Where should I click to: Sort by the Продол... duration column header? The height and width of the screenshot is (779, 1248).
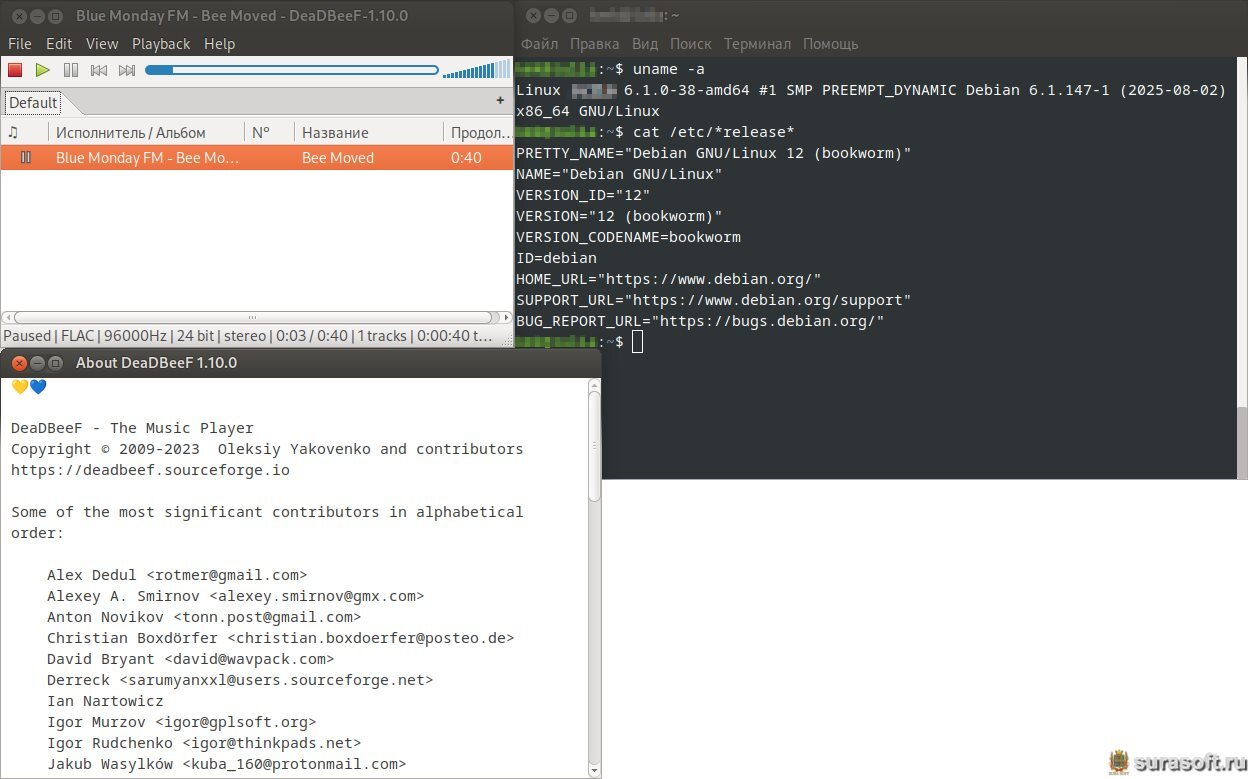(479, 132)
